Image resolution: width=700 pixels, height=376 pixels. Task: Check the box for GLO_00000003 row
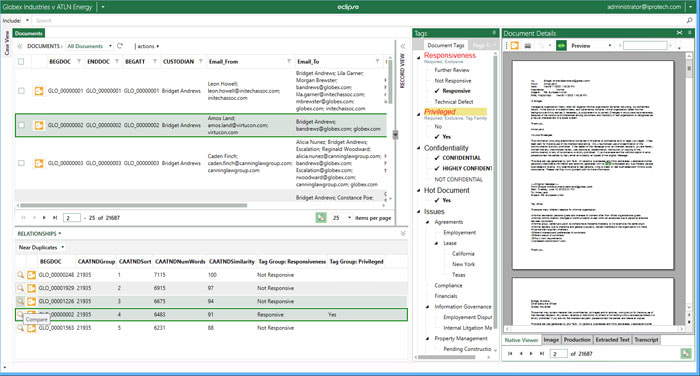(21, 163)
